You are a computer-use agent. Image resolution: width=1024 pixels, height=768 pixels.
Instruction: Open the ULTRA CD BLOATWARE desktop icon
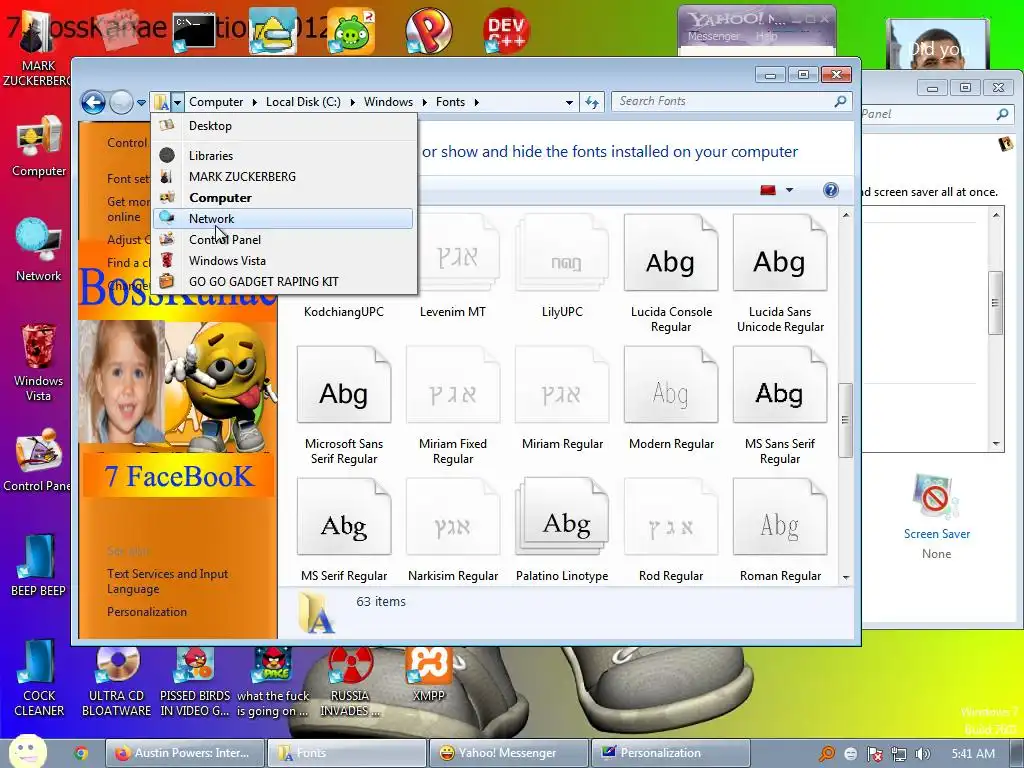tap(116, 682)
